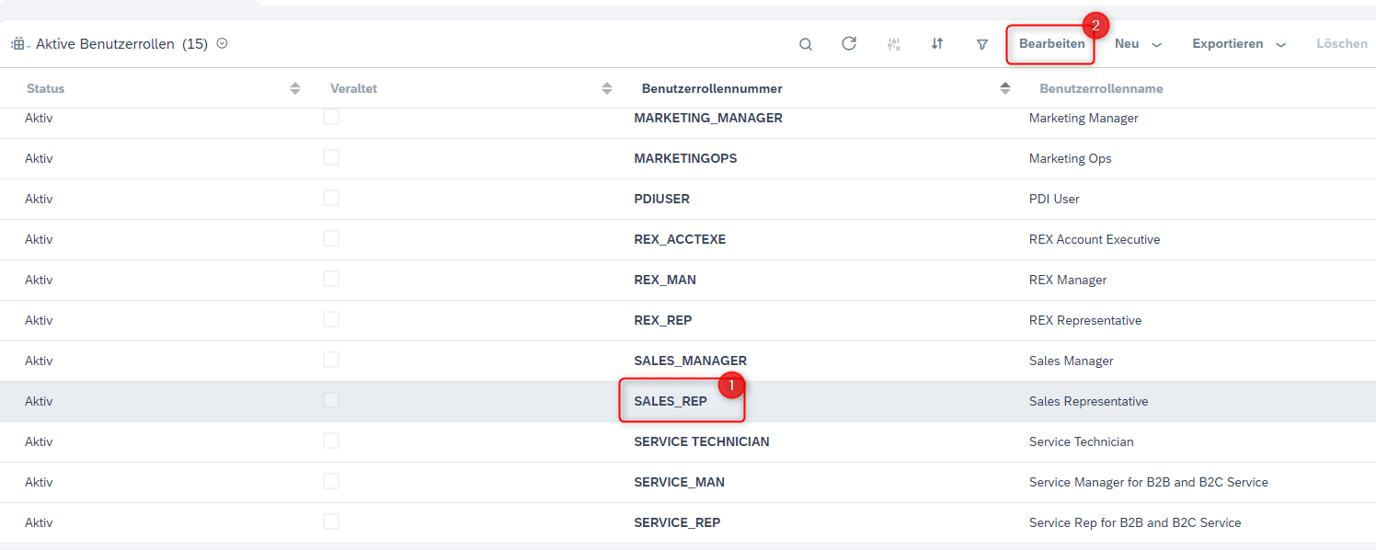
Task: Open the Neu dropdown menu
Action: pyautogui.click(x=1138, y=44)
